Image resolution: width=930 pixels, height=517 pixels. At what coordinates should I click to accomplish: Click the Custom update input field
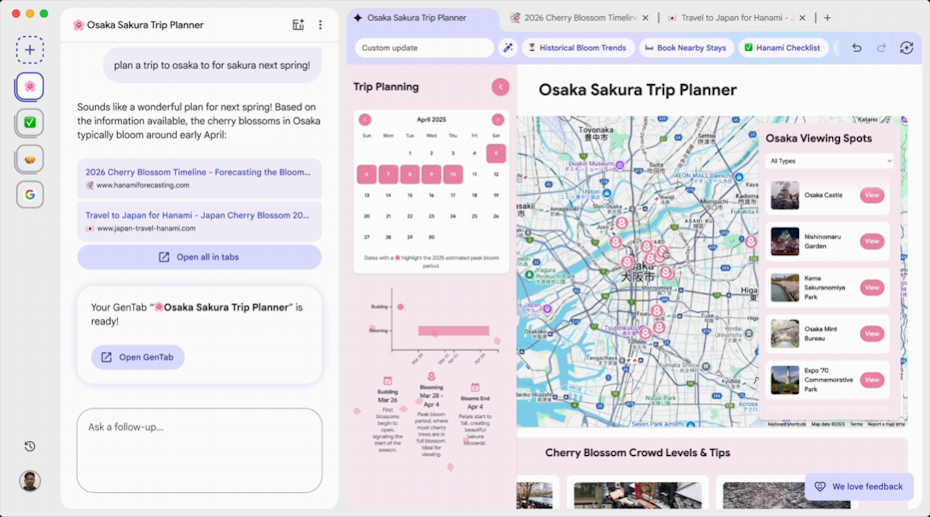point(424,48)
